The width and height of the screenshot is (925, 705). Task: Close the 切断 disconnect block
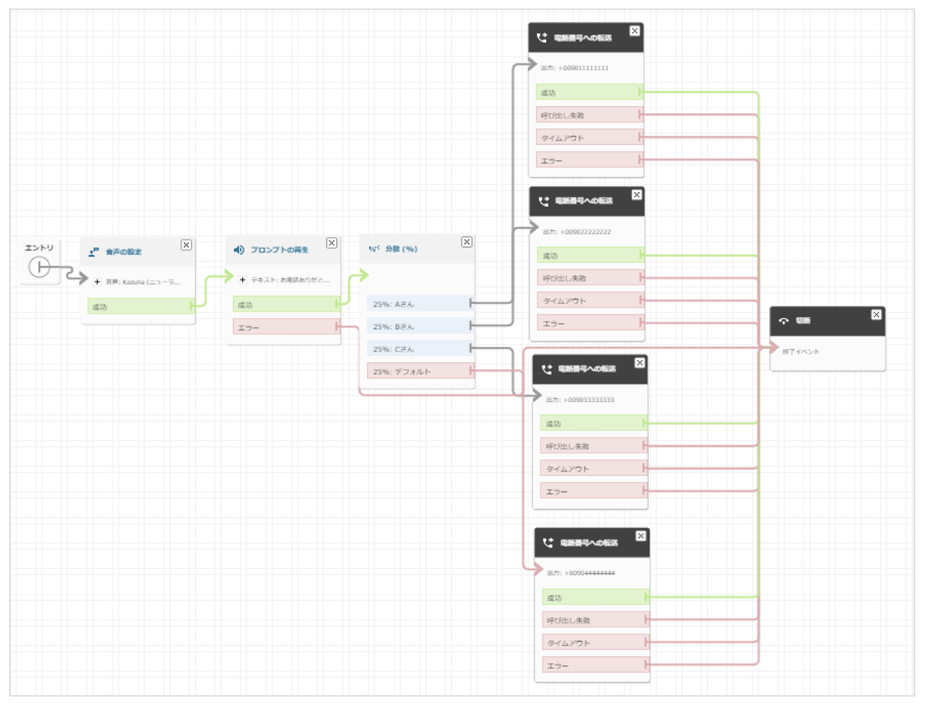(876, 314)
